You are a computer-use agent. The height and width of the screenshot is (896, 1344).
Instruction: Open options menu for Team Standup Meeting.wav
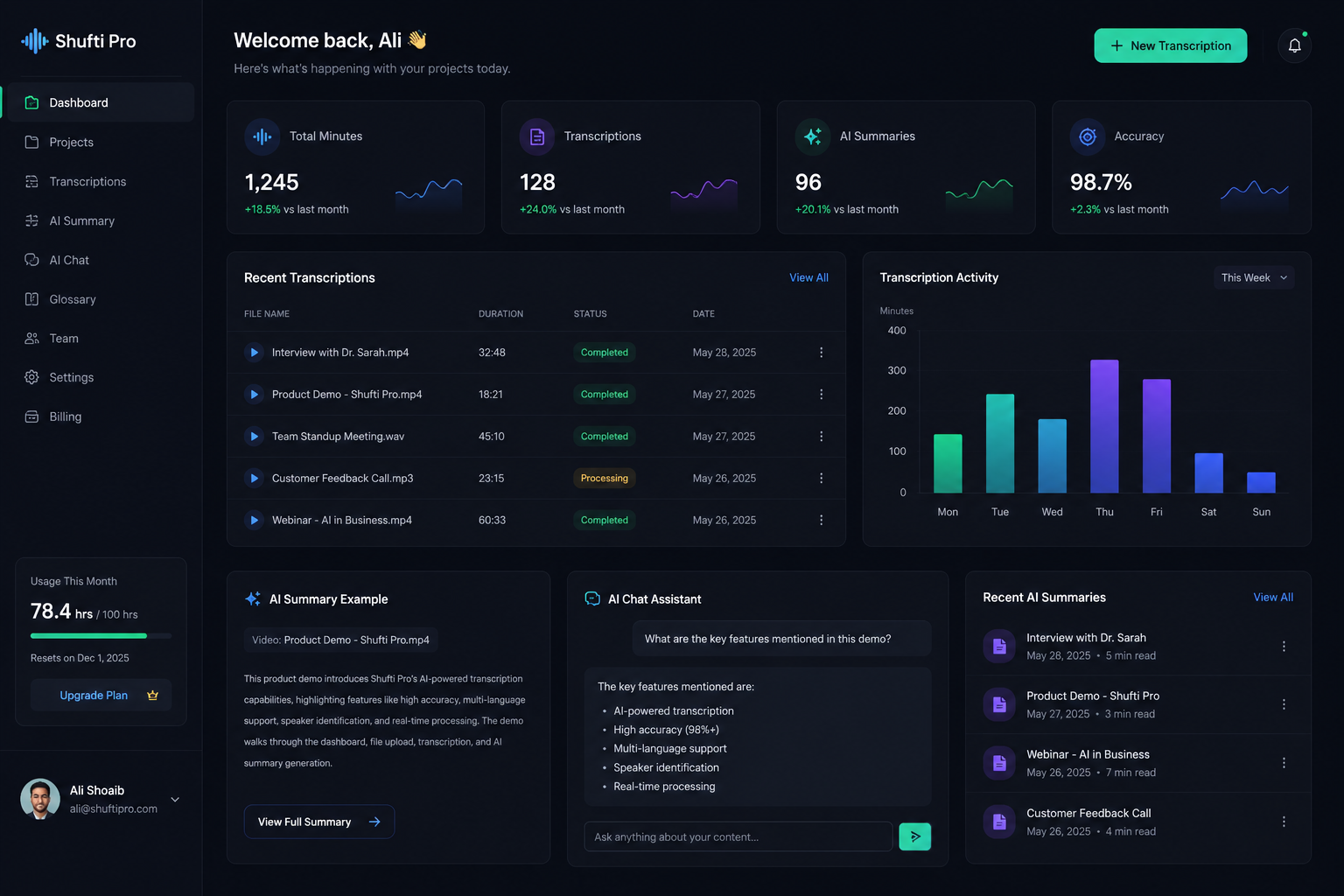(821, 437)
